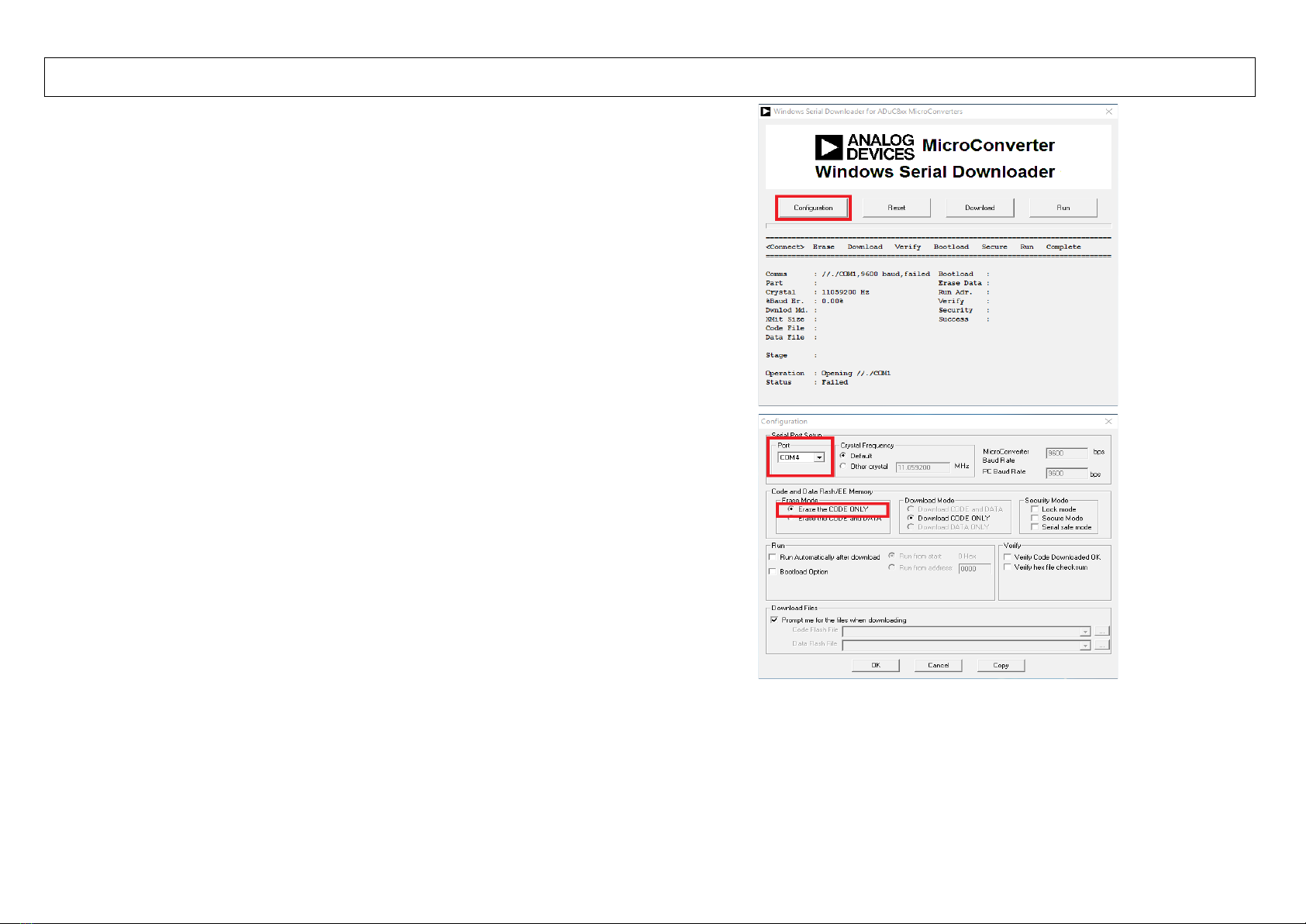Click the Secure stage label
Image resolution: width=1306 pixels, height=924 pixels.
994,247
